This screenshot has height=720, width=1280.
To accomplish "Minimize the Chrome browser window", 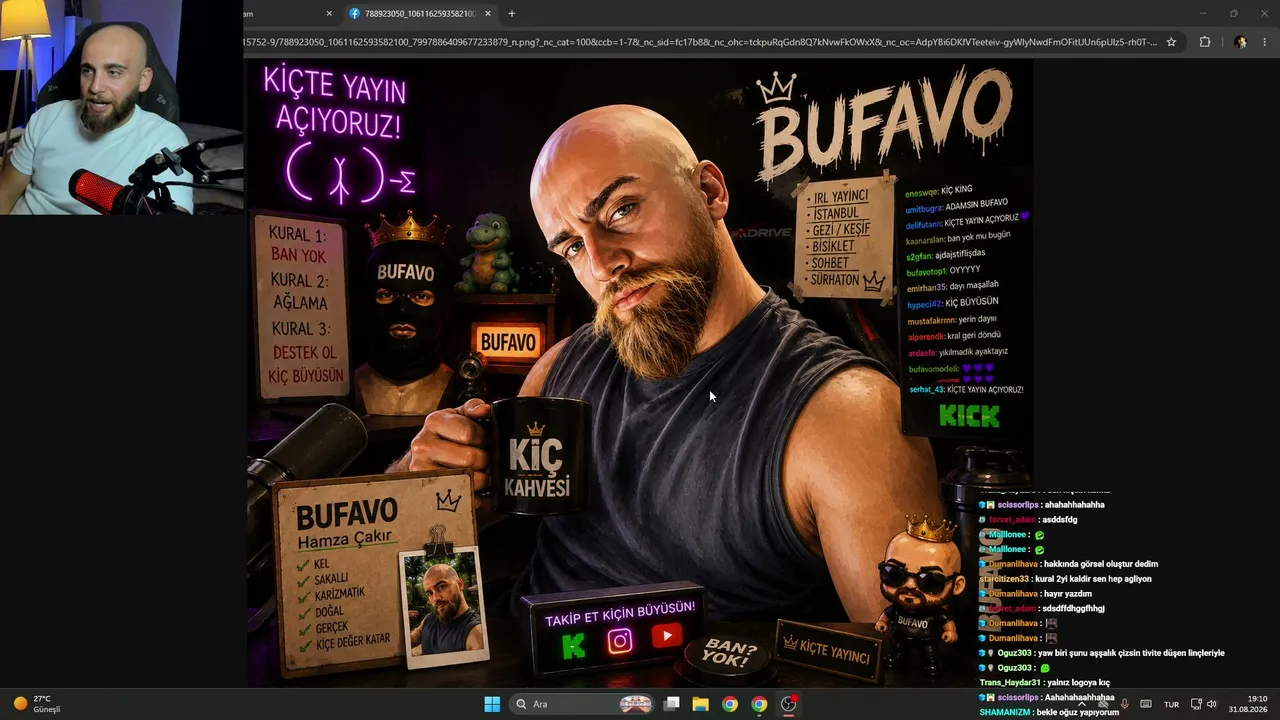I will [1204, 14].
